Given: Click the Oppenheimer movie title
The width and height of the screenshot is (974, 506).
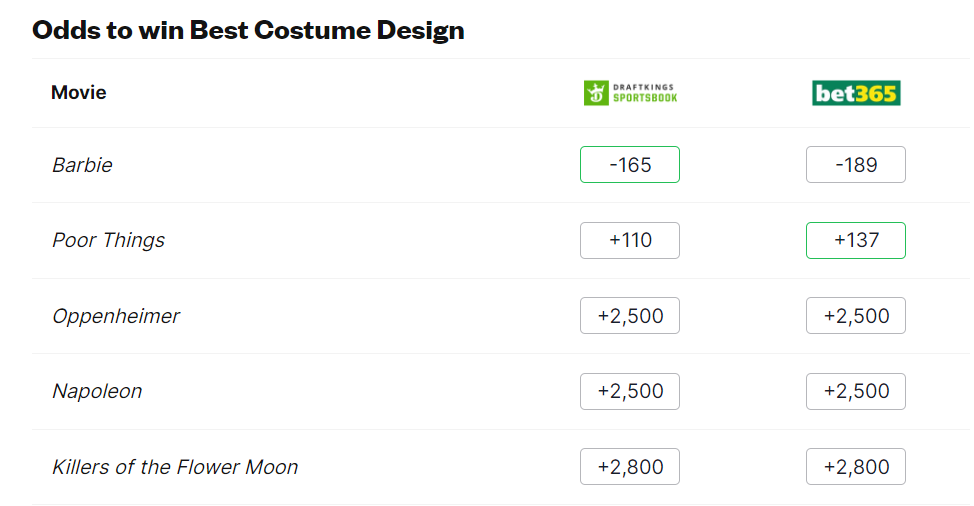Looking at the screenshot, I should coord(116,316).
